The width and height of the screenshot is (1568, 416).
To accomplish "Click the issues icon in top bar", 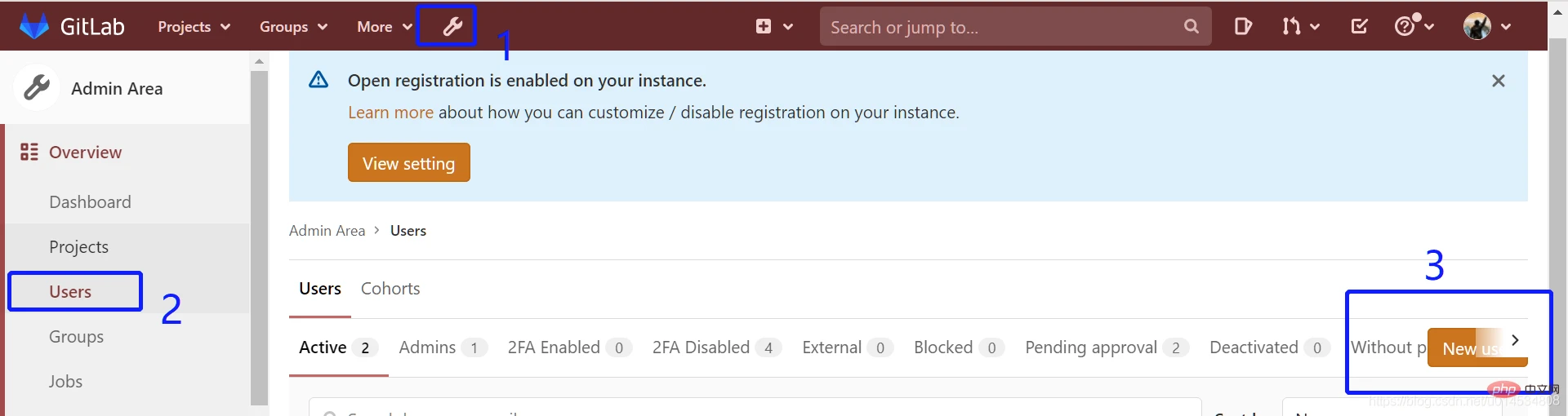I will coord(1243,26).
